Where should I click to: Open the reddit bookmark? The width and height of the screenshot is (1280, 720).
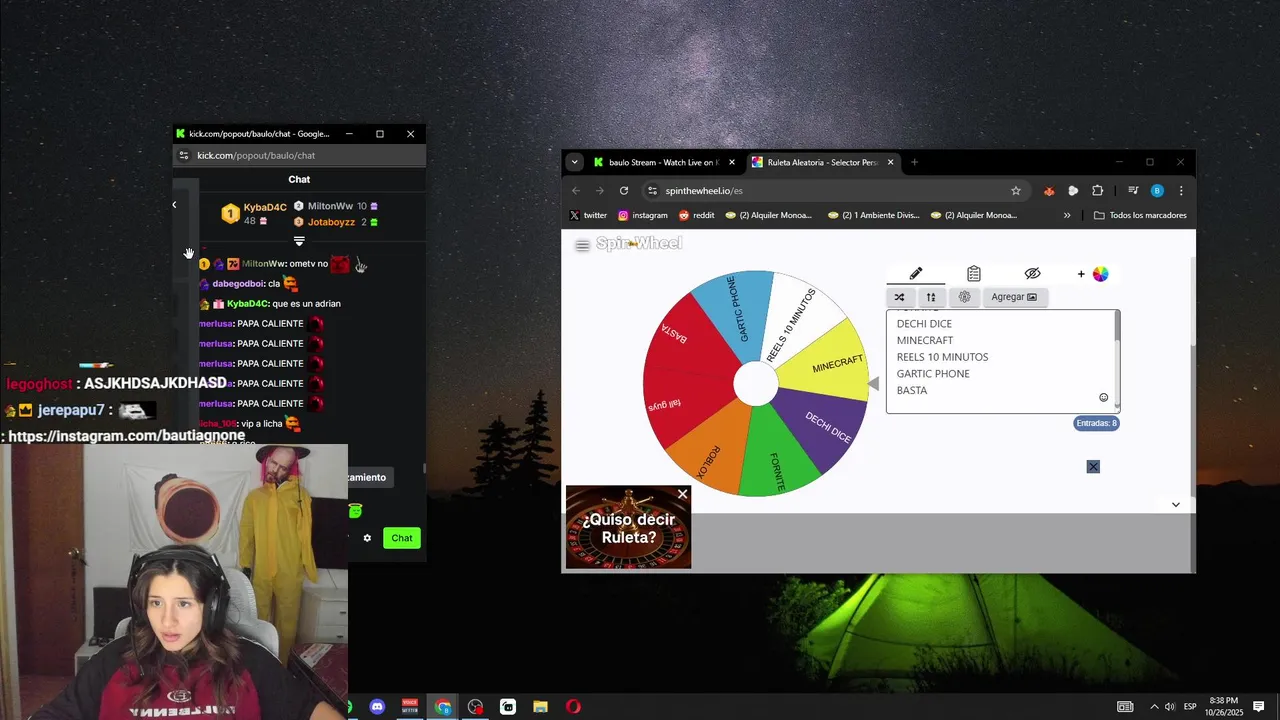[x=696, y=215]
